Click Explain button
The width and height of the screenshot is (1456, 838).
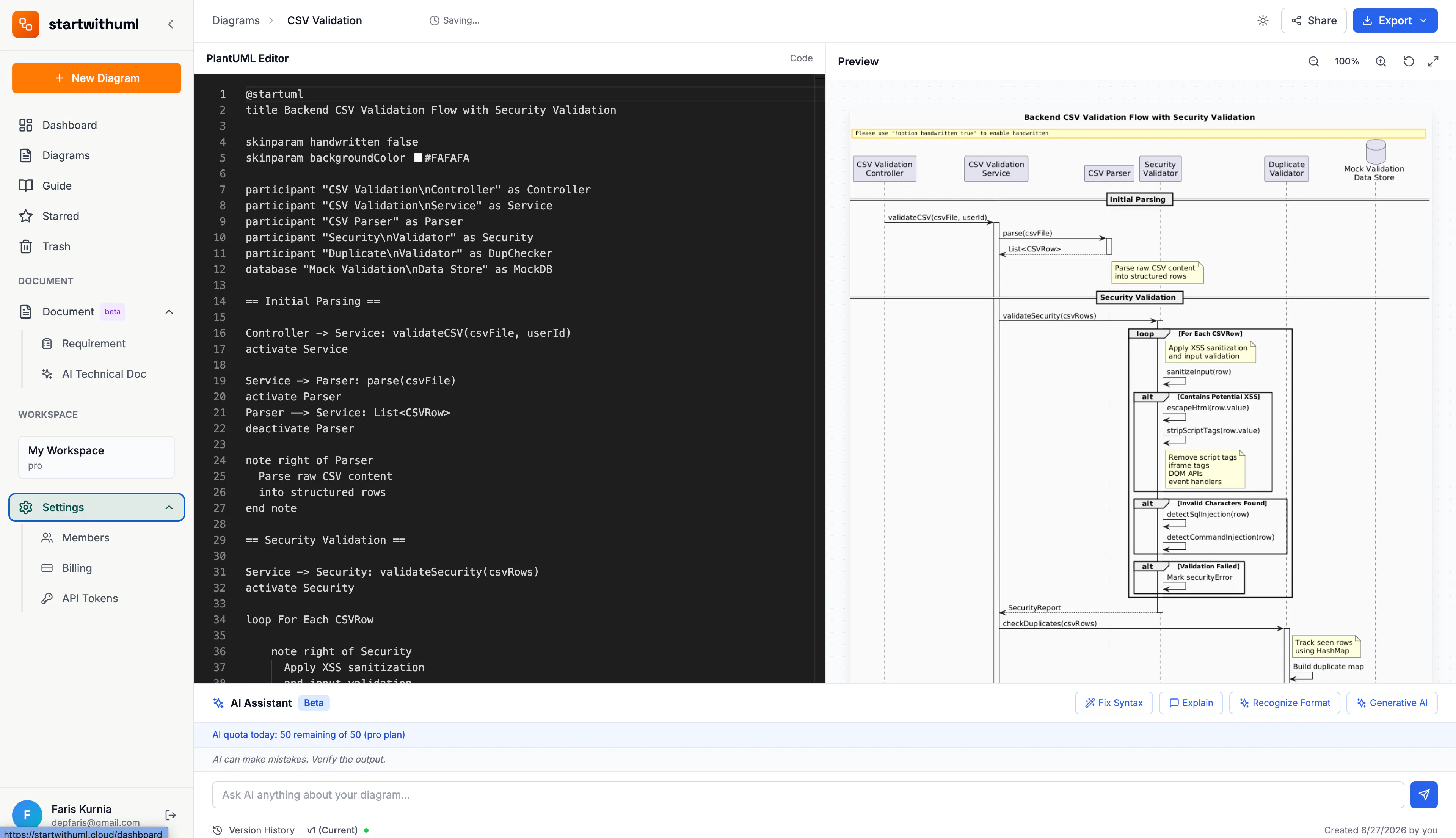pyautogui.click(x=1191, y=703)
